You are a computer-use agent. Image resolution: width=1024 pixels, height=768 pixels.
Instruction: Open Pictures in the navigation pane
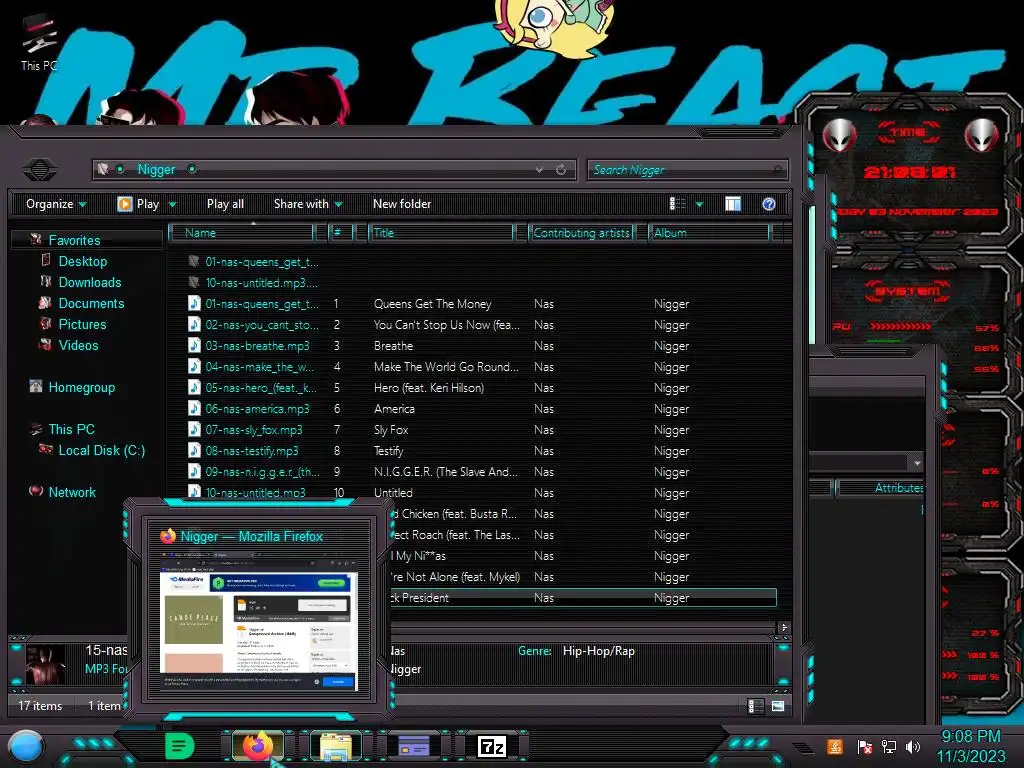(x=82, y=324)
